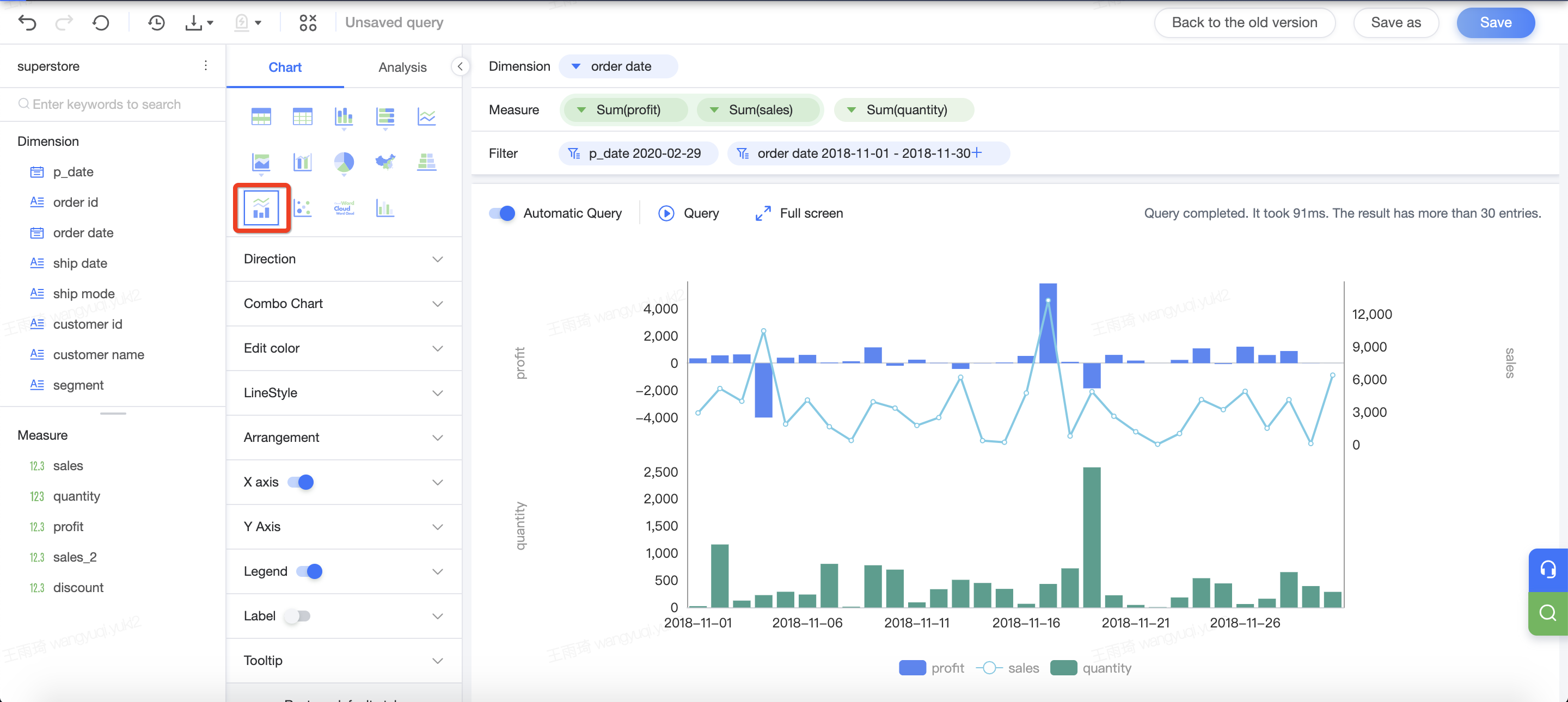The image size is (1568, 702).
Task: Select the faded bar histogram chart type
Action: 385,208
